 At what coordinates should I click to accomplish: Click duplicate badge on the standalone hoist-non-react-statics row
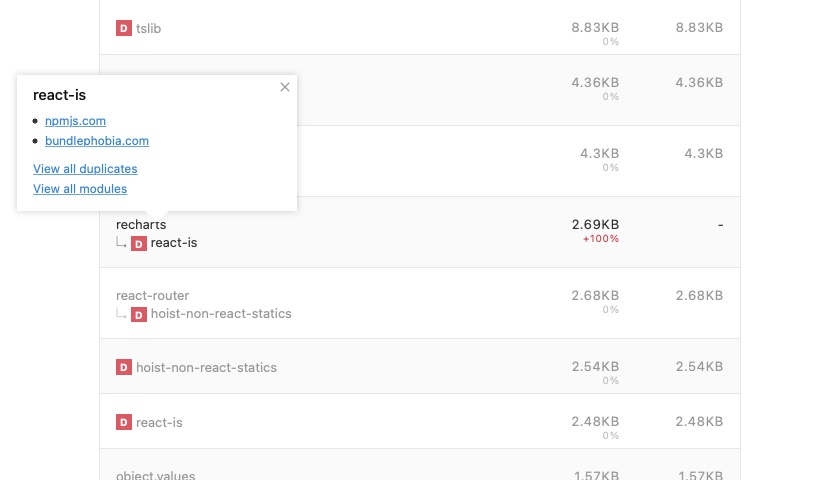[x=124, y=367]
